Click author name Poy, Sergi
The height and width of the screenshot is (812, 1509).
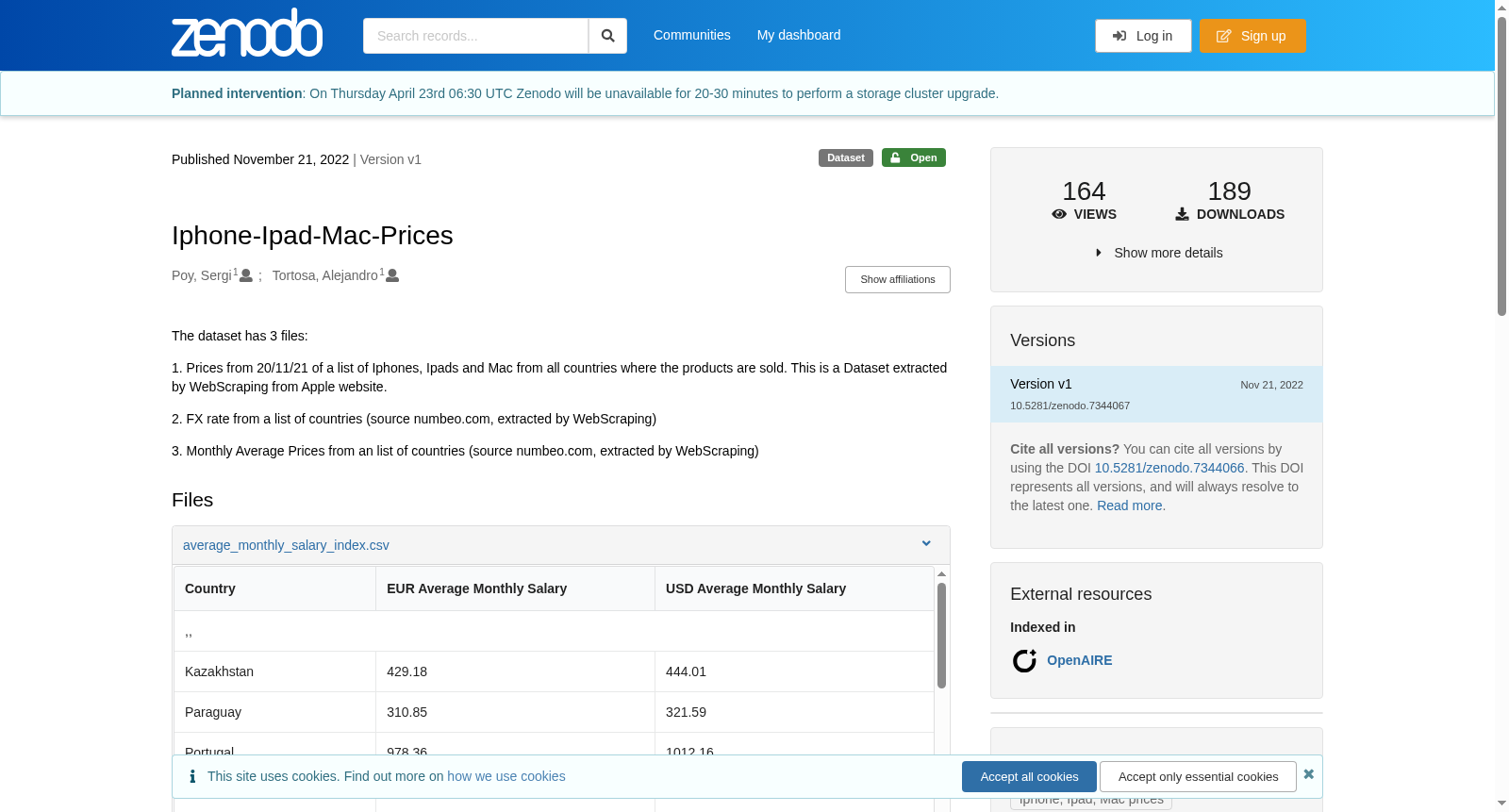point(202,275)
